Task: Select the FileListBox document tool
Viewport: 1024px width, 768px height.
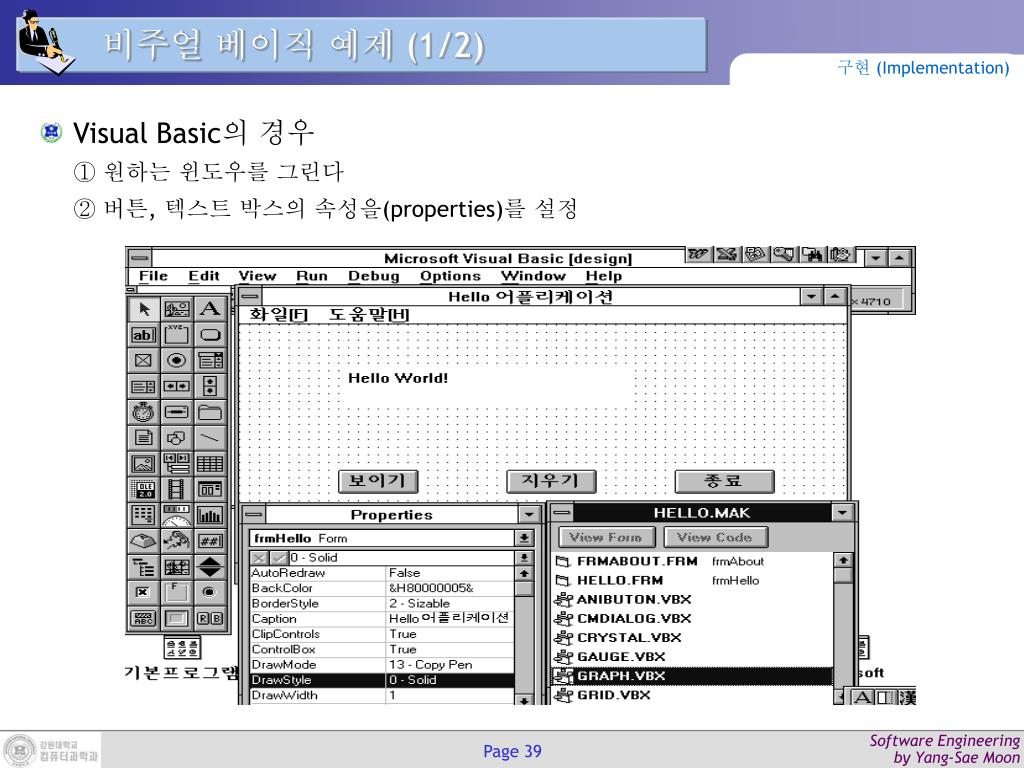Action: pyautogui.click(x=144, y=438)
